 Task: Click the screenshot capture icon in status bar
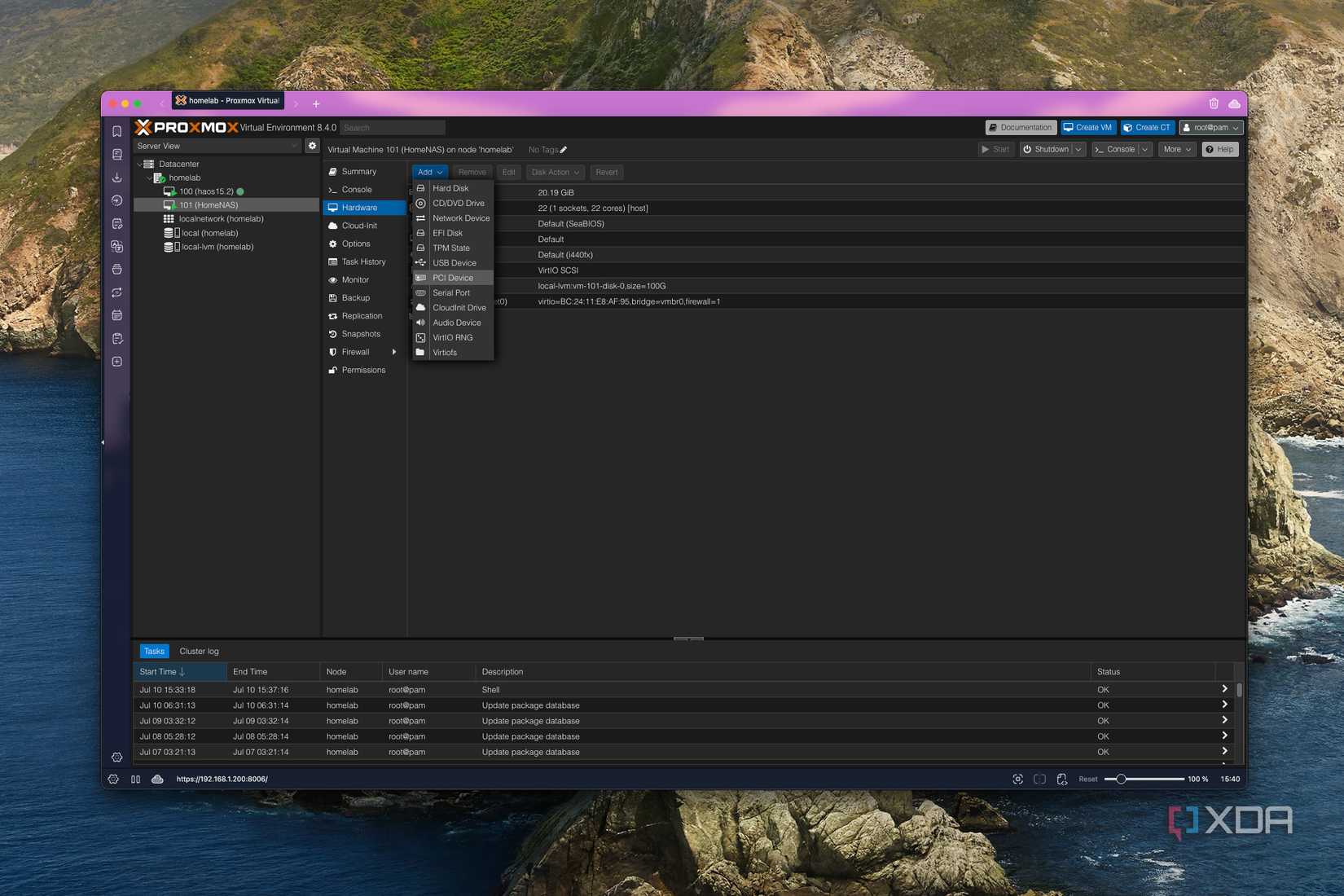click(1018, 780)
